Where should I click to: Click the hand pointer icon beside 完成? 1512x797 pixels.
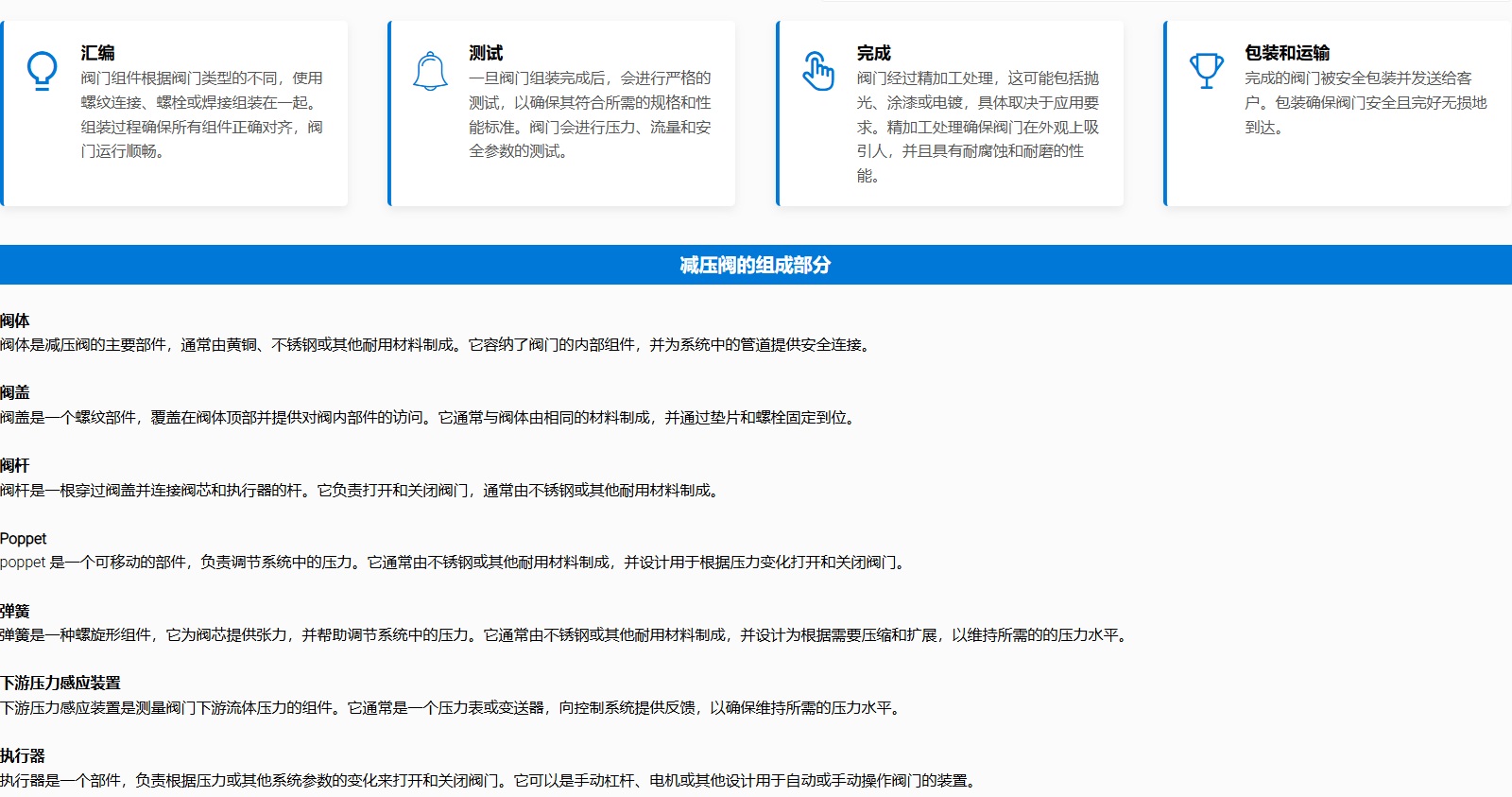(x=818, y=71)
